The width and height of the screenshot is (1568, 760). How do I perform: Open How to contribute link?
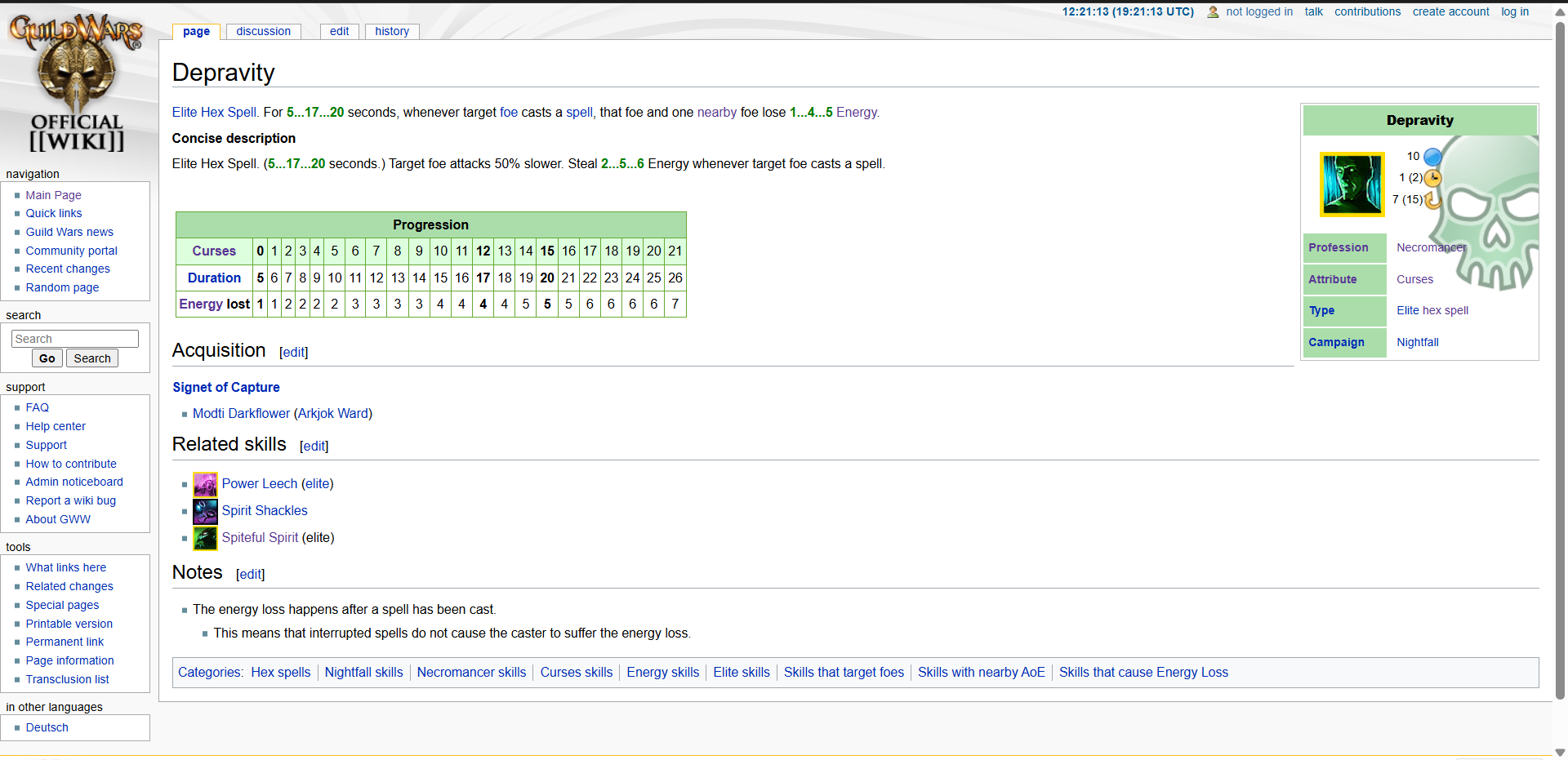[71, 464]
